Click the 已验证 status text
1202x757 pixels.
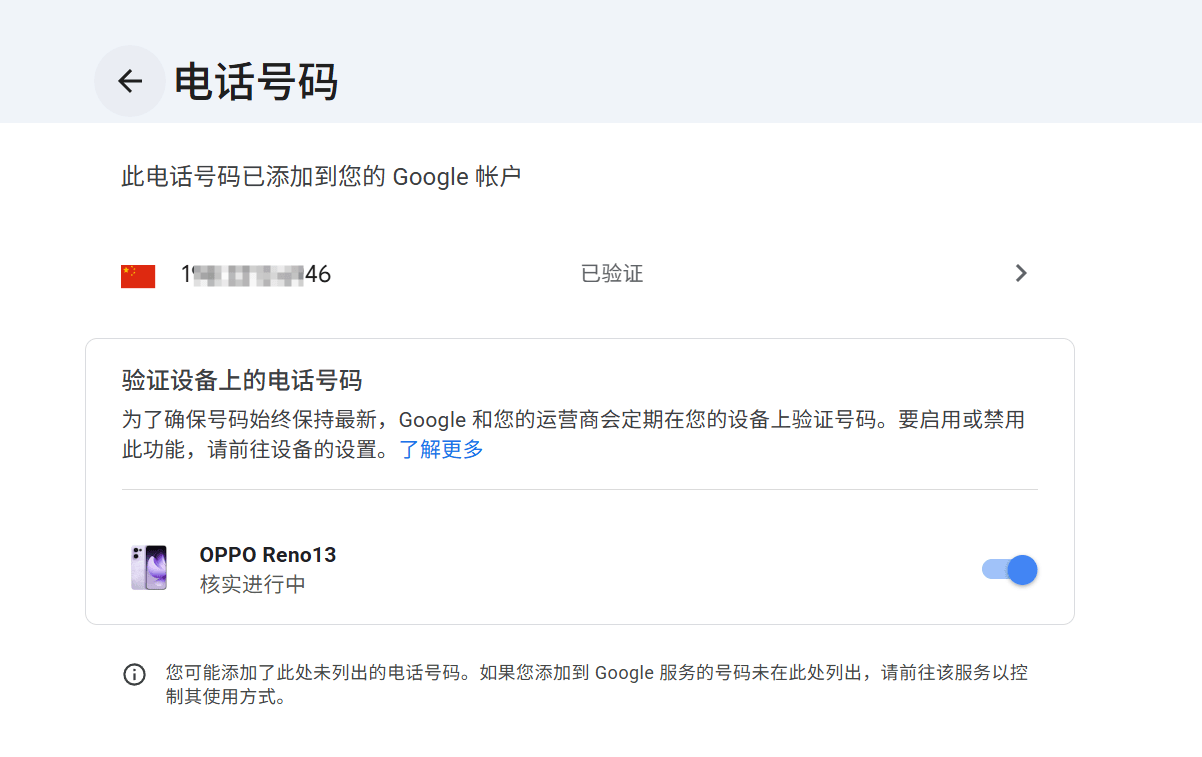612,274
